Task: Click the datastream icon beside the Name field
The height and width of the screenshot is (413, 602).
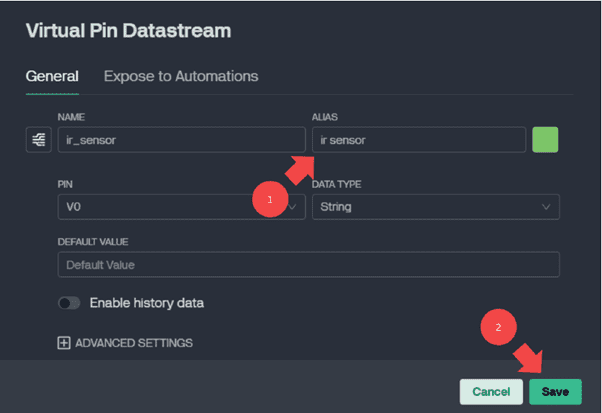Action: tap(37, 141)
